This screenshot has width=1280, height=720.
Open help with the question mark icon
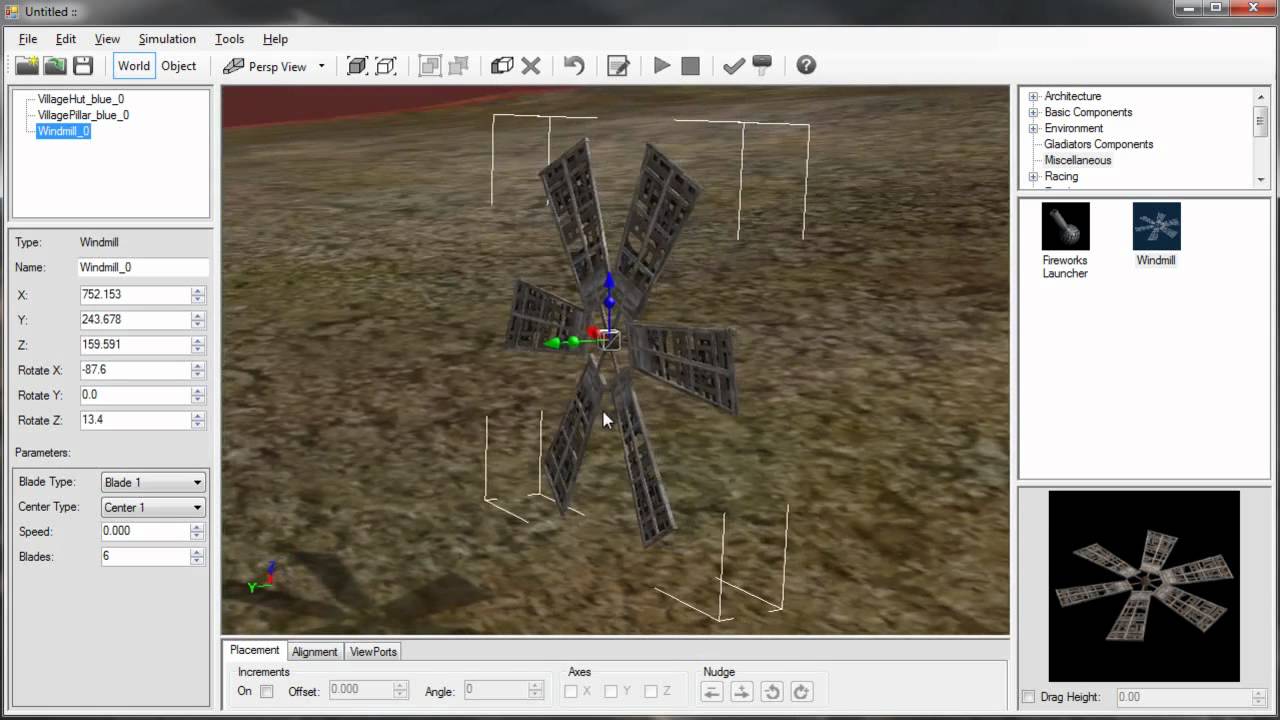[806, 66]
